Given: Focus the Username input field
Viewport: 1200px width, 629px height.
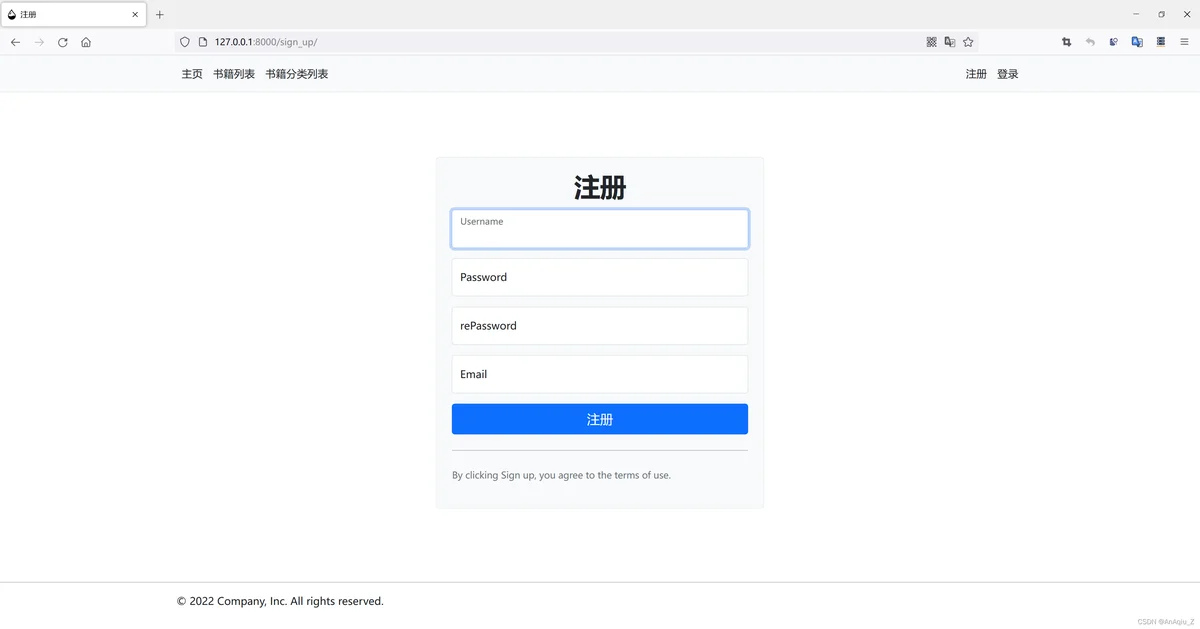Looking at the screenshot, I should 600,229.
